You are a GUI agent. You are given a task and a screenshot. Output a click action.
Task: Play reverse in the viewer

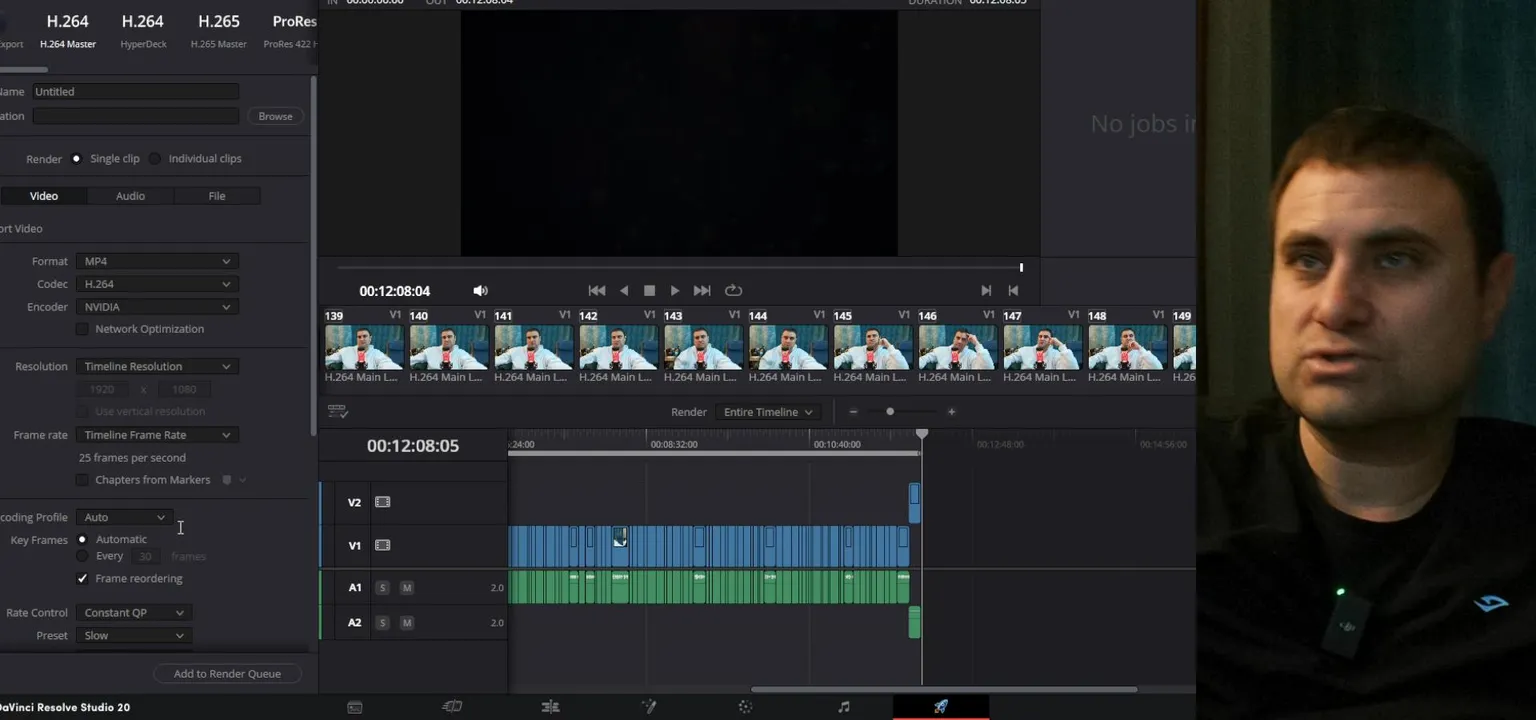coord(624,291)
